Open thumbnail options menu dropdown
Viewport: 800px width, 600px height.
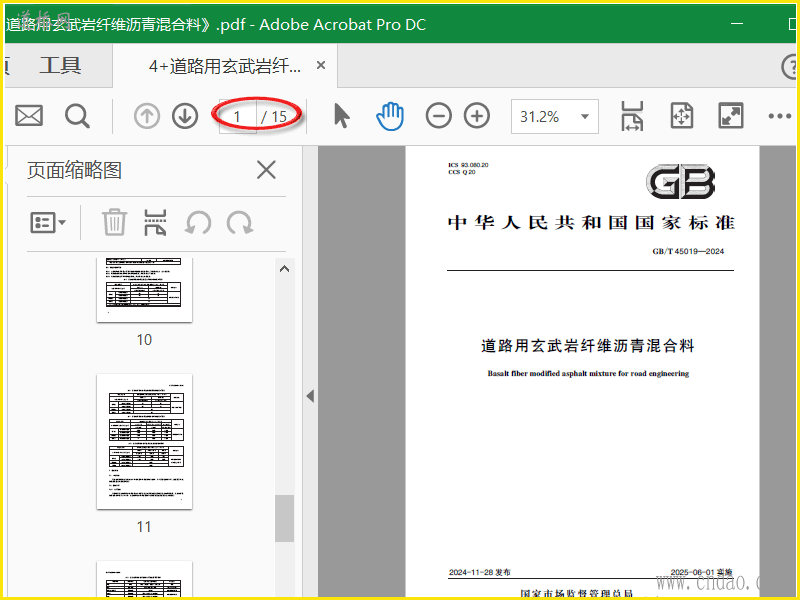tap(48, 223)
